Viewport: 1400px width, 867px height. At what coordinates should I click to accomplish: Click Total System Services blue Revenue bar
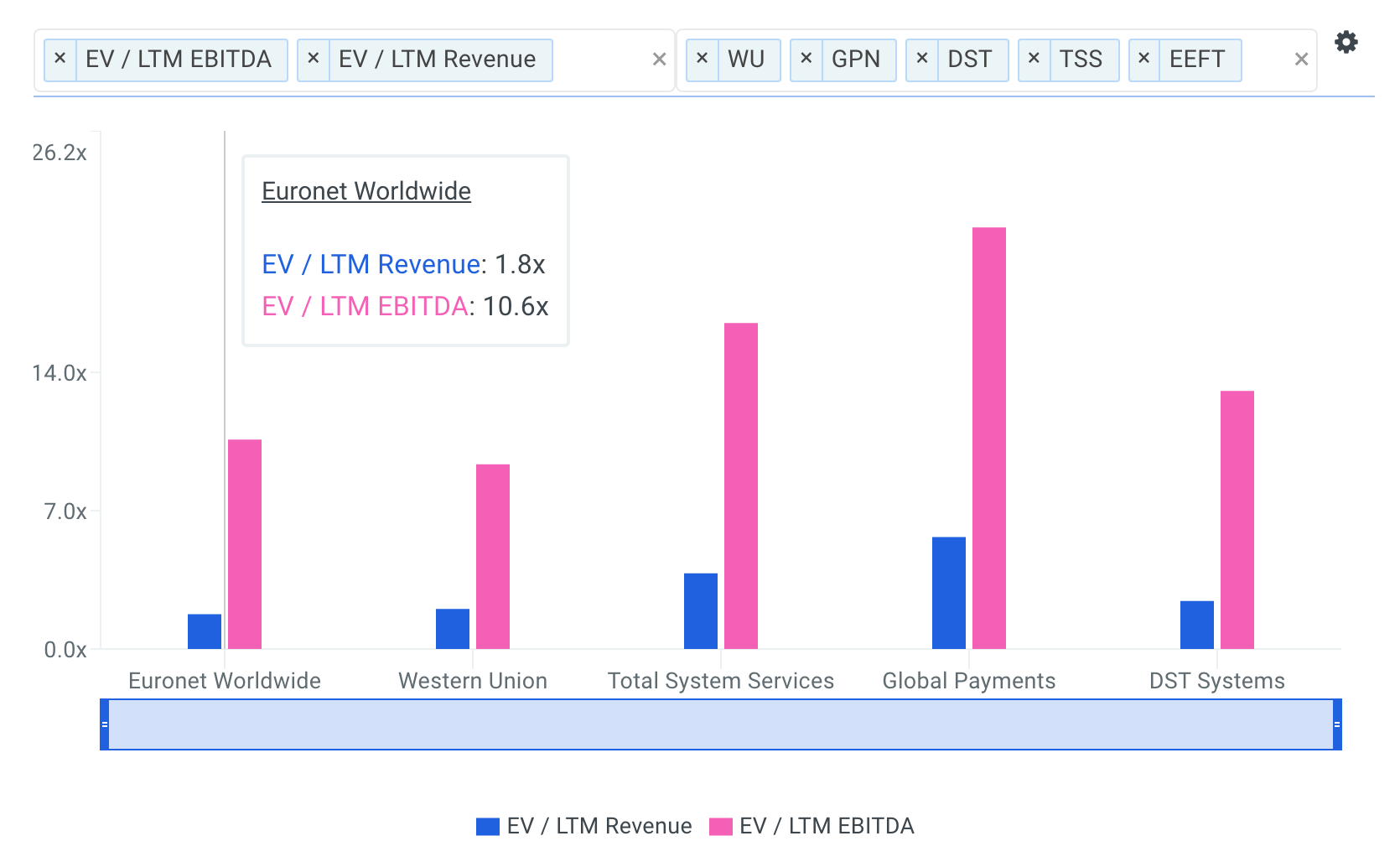701,611
